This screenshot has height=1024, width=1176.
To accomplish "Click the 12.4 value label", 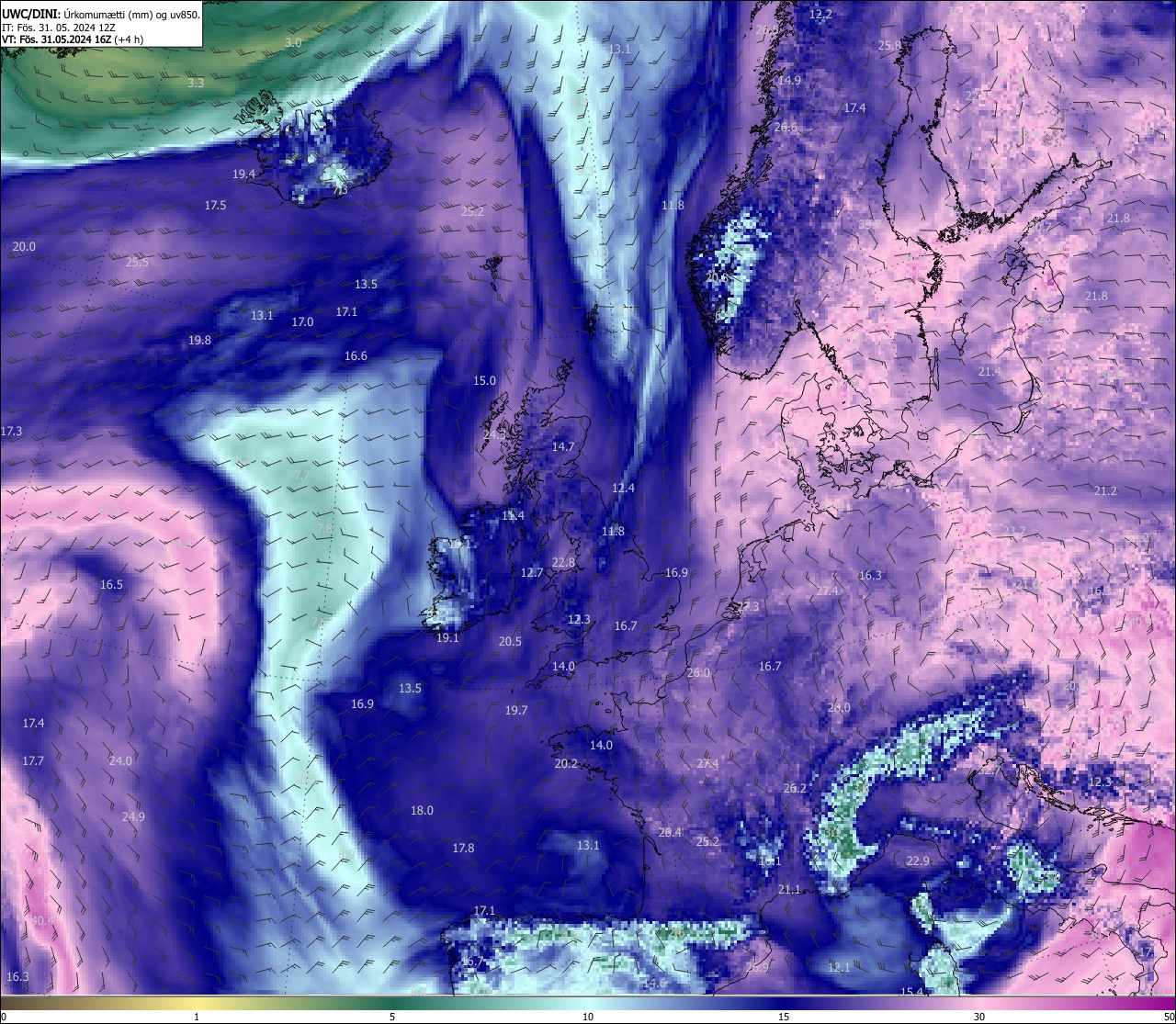I will point(623,488).
